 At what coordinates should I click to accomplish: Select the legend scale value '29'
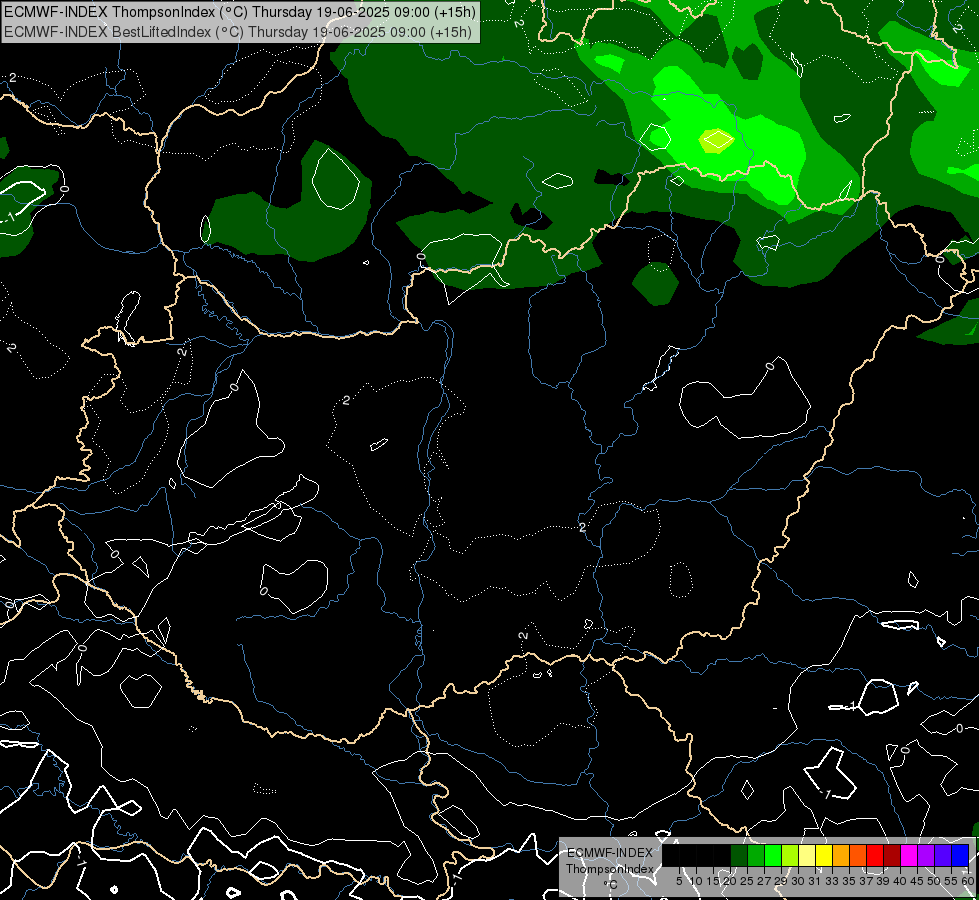click(781, 881)
